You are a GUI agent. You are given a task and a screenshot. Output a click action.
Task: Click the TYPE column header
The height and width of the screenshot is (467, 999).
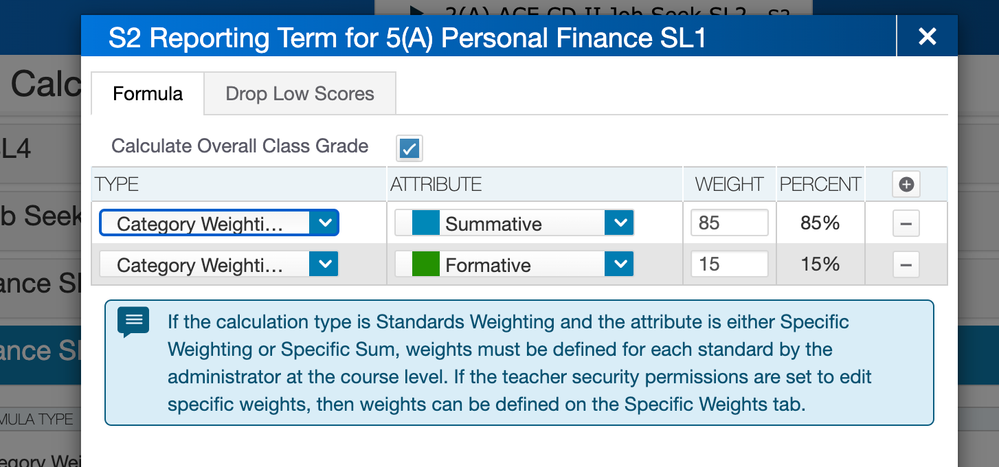[117, 184]
